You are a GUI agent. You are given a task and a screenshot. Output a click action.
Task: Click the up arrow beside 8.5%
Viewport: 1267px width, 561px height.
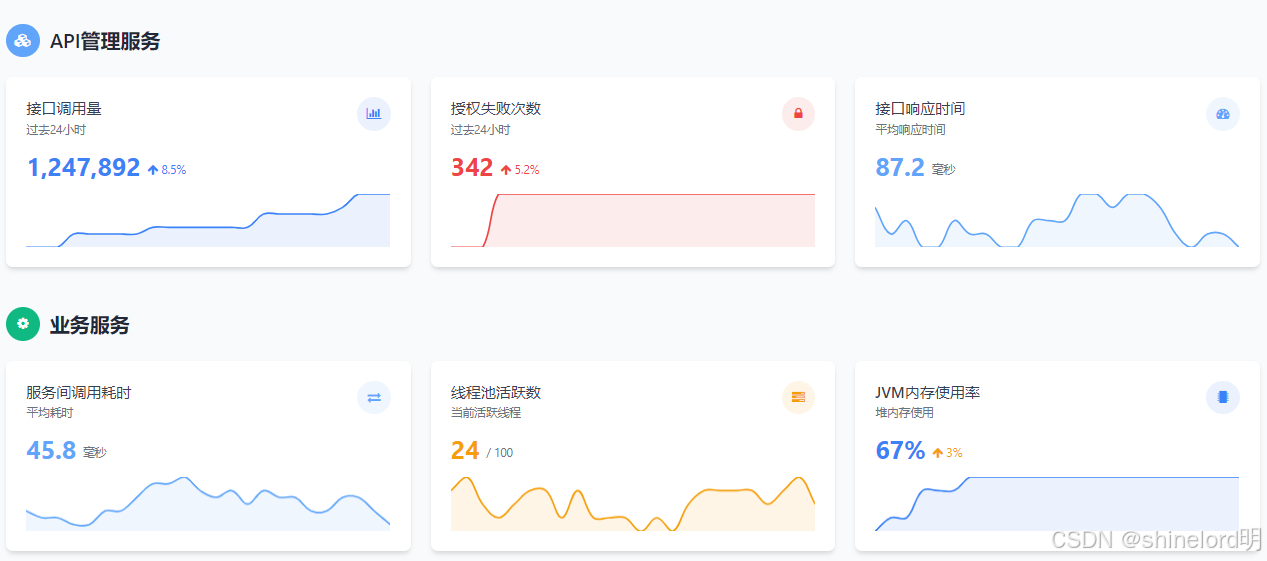153,170
